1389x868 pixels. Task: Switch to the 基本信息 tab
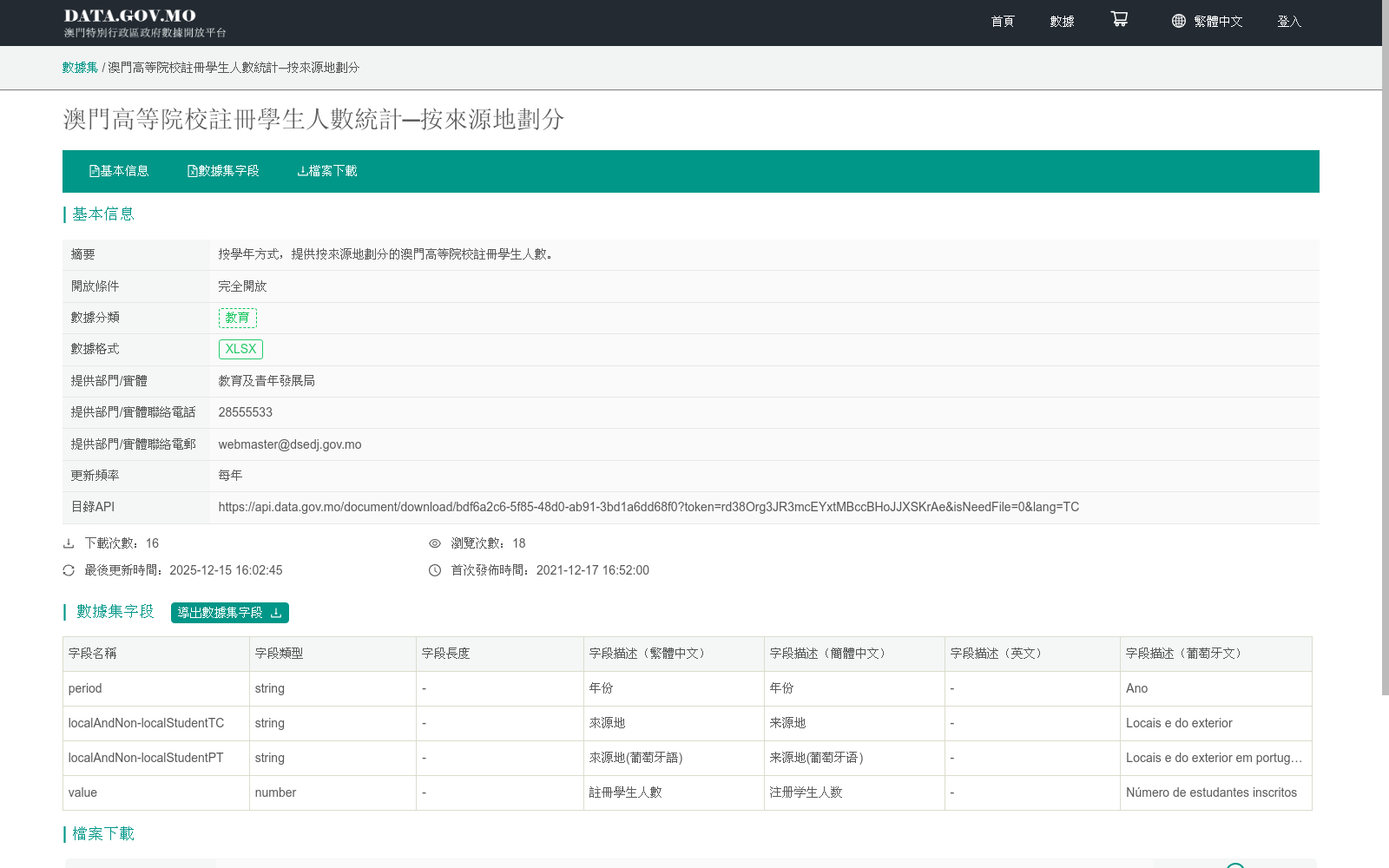(119, 171)
